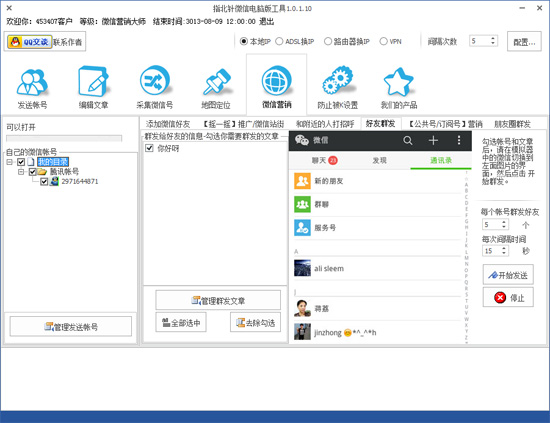Decrease the 间隔次数 spinner value
550x423 pixels.
tap(493, 43)
